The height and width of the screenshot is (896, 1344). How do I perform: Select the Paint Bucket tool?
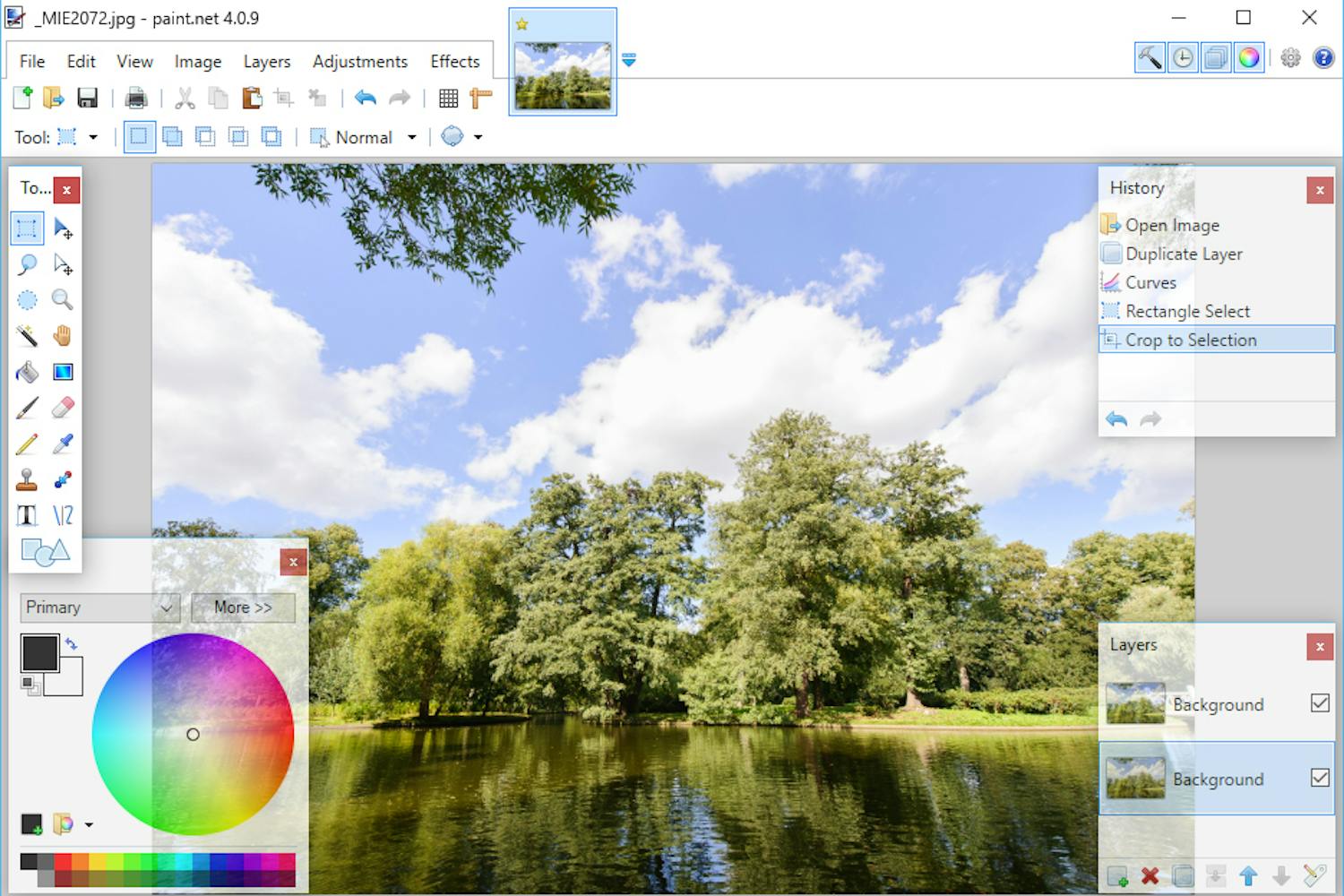(27, 371)
